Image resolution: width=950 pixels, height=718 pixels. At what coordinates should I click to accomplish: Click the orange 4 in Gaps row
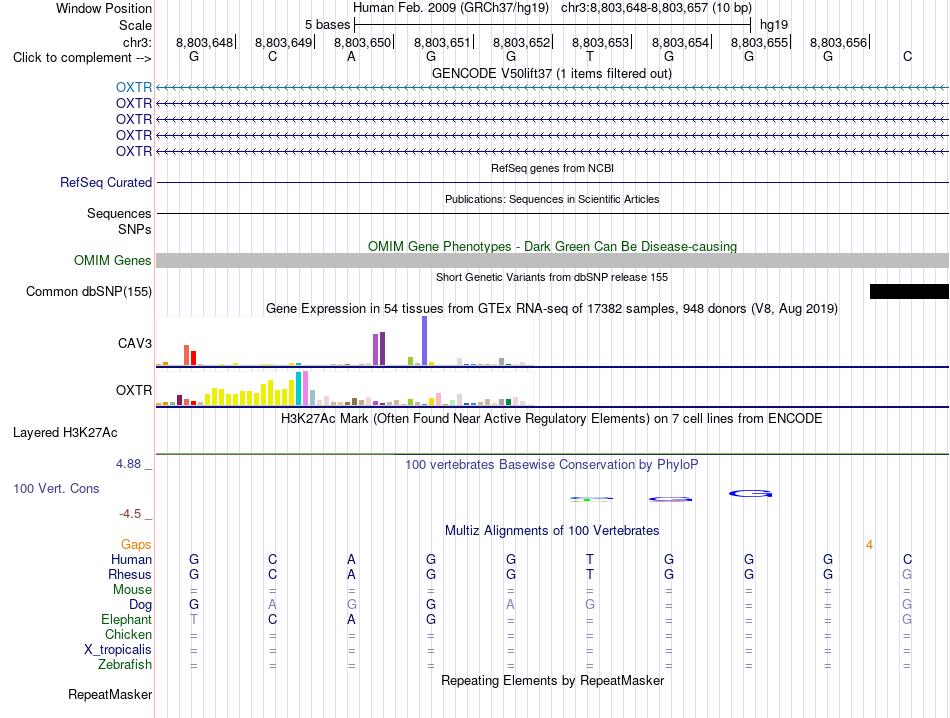pos(869,545)
